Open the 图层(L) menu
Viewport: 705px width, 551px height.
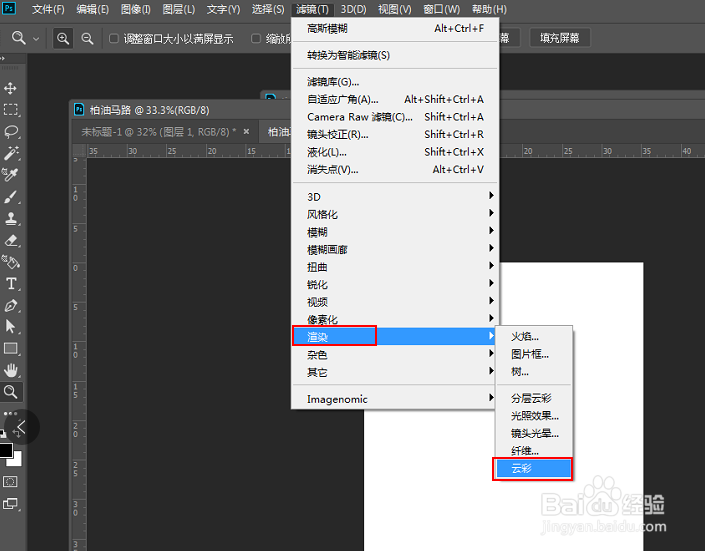click(x=179, y=9)
